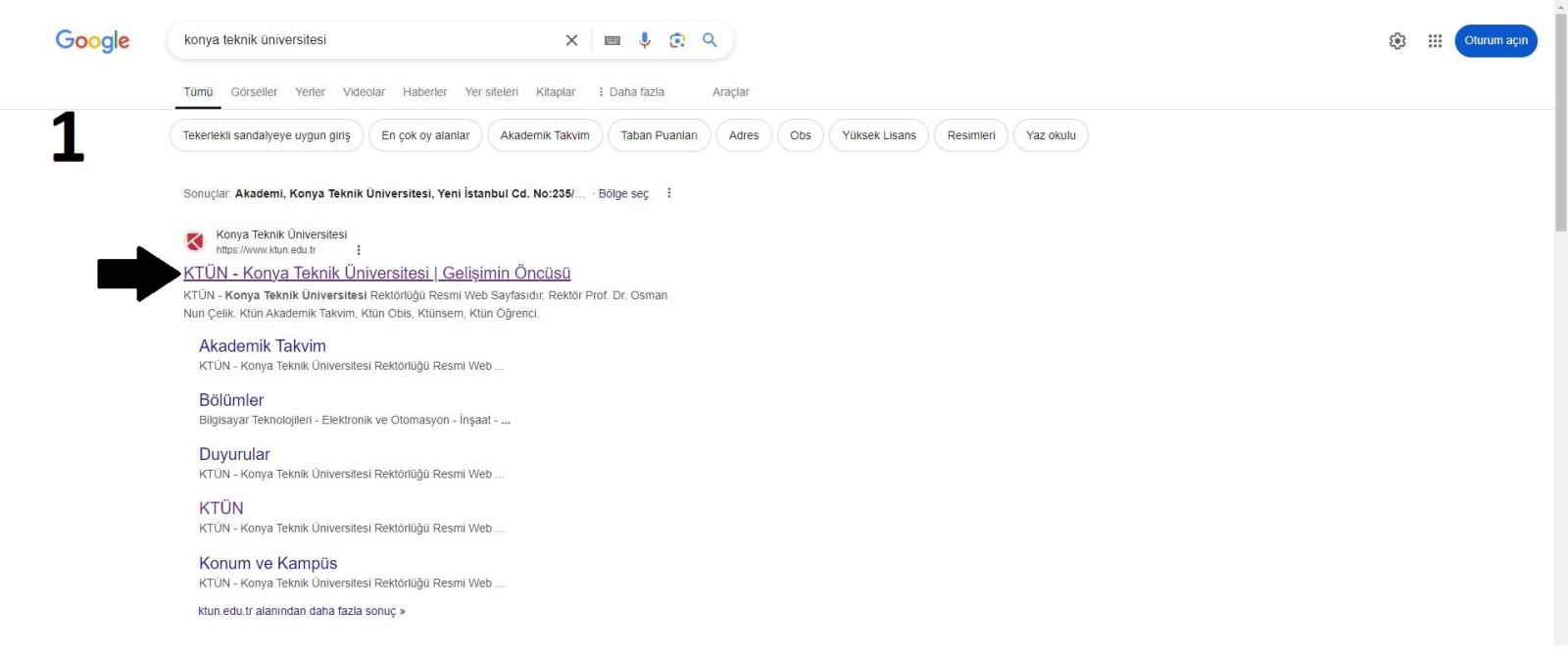Select the Taban Puanları filter chip
The height and width of the screenshot is (660, 1568).
pyautogui.click(x=659, y=135)
